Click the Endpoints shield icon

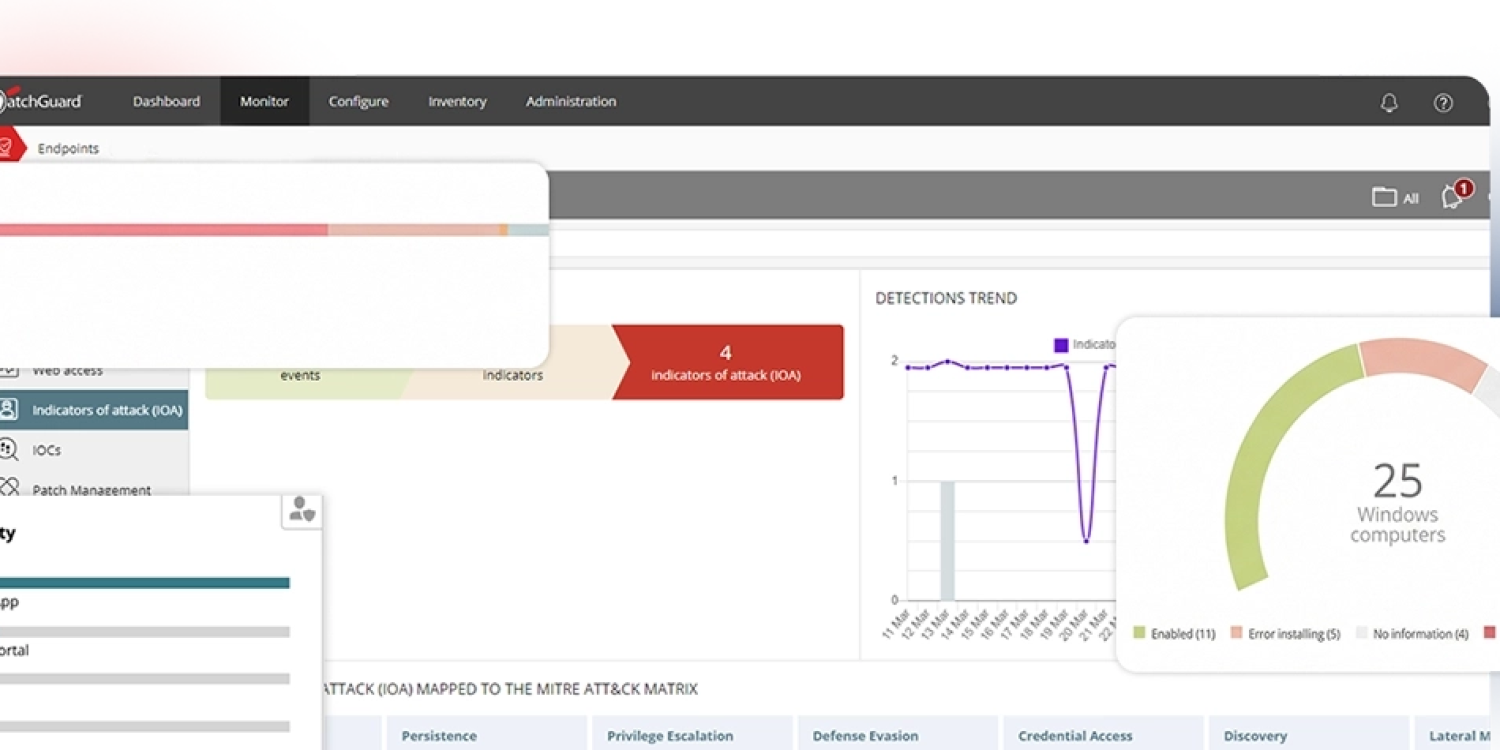(x=8, y=147)
